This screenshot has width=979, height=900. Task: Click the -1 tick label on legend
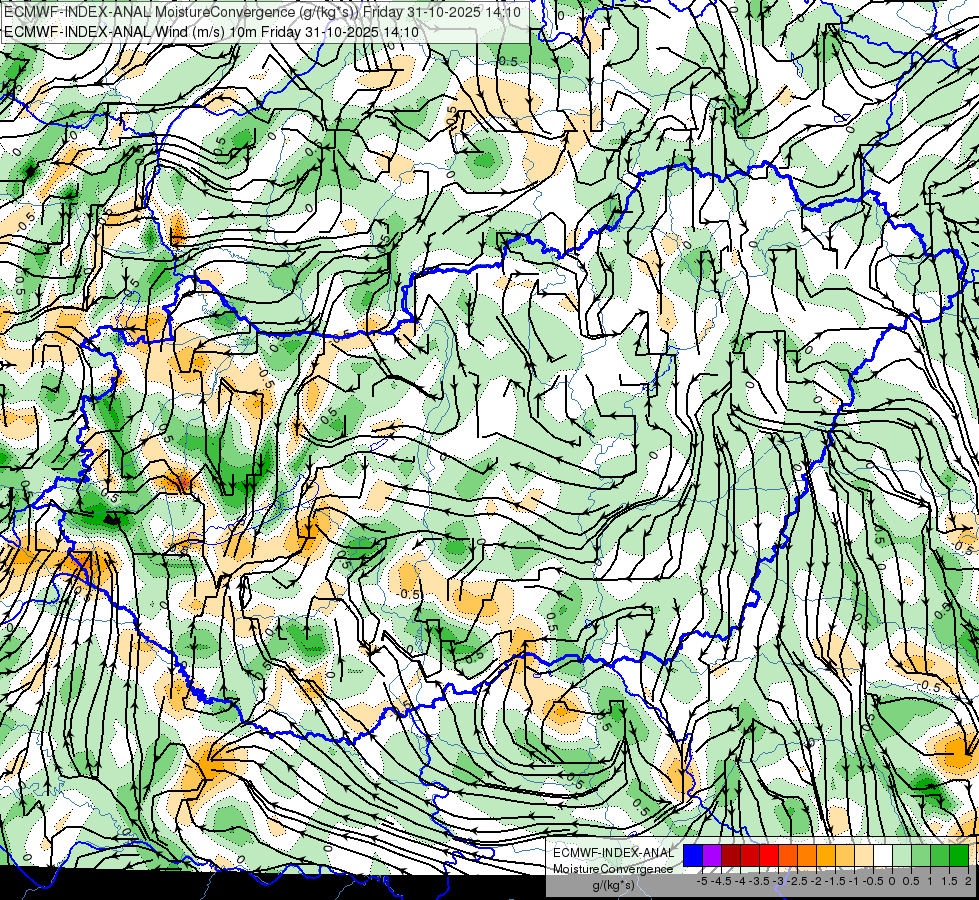[854, 881]
